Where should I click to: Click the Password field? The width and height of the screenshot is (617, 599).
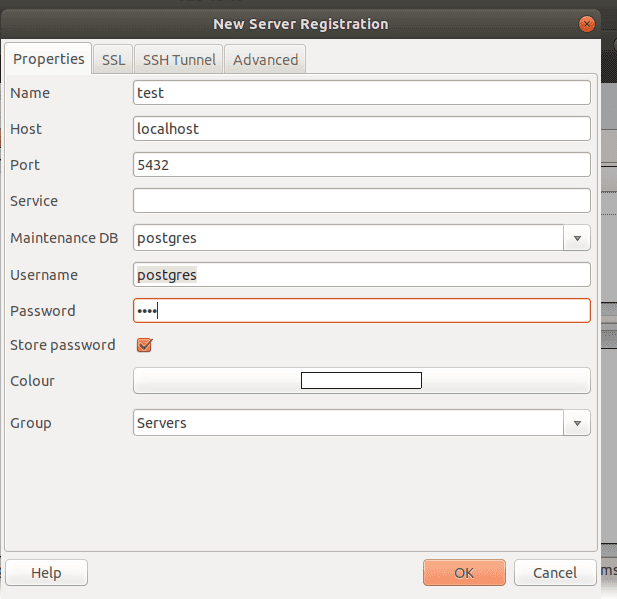click(361, 311)
